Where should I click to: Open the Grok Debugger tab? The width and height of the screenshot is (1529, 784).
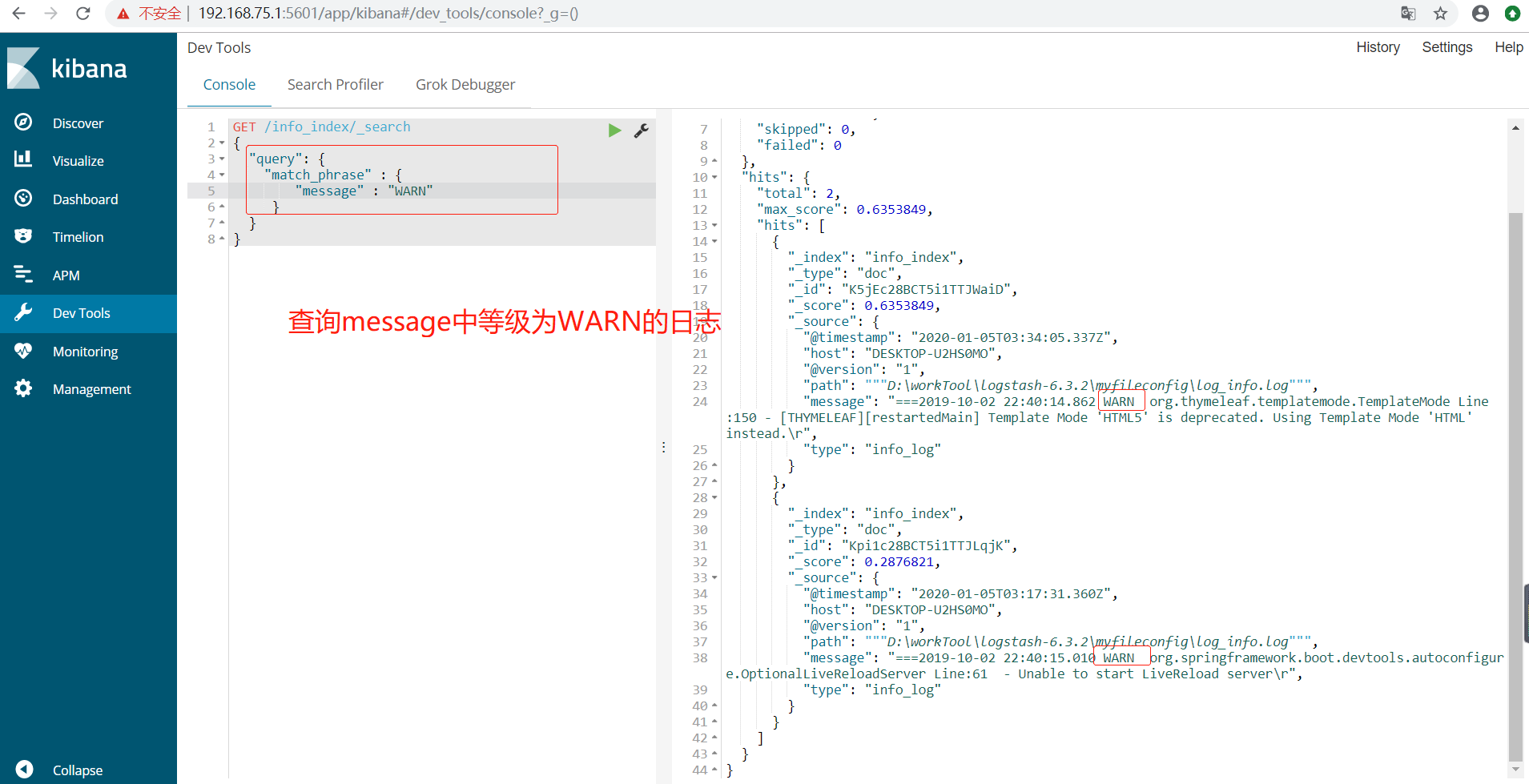tap(465, 84)
